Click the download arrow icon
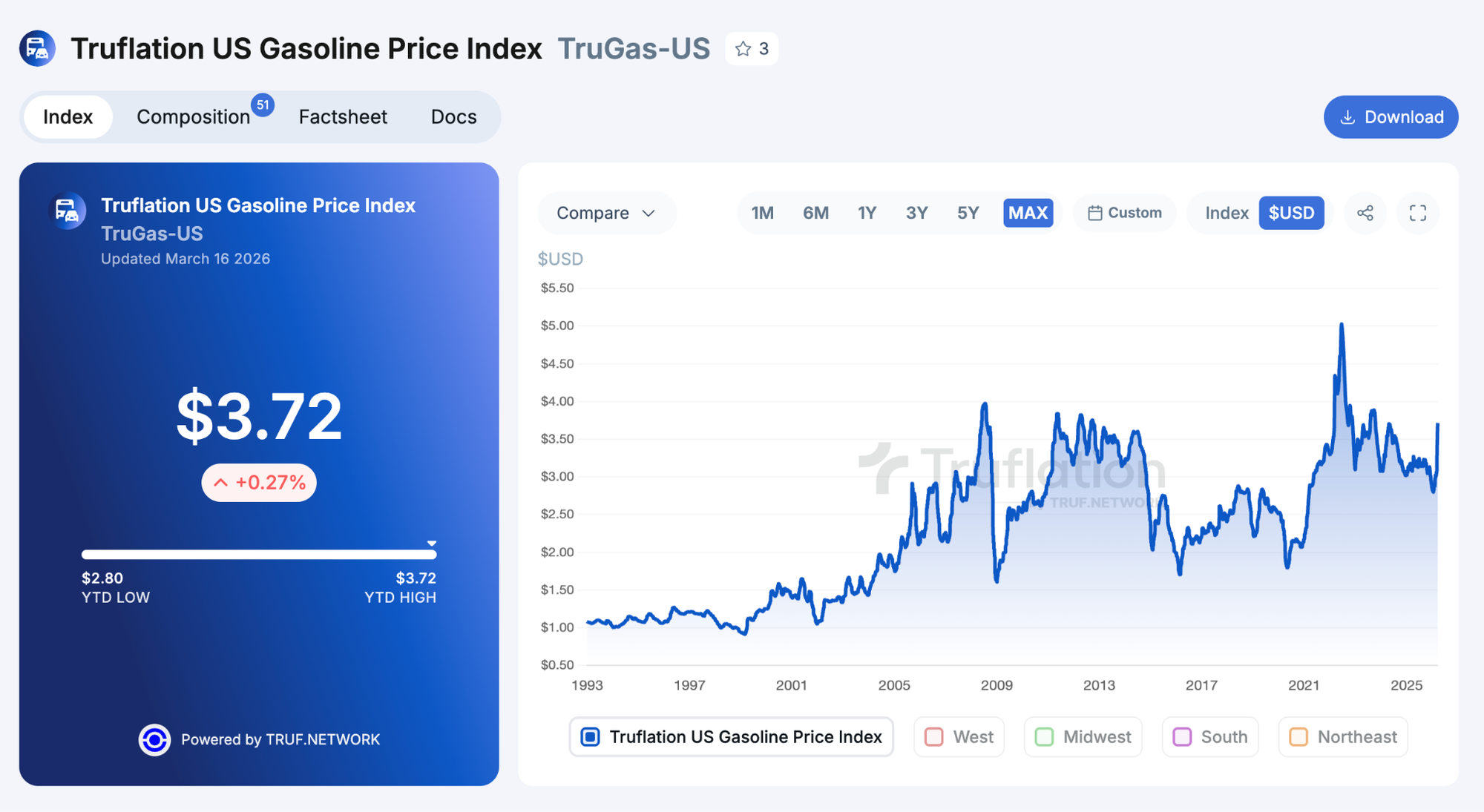 click(x=1348, y=117)
